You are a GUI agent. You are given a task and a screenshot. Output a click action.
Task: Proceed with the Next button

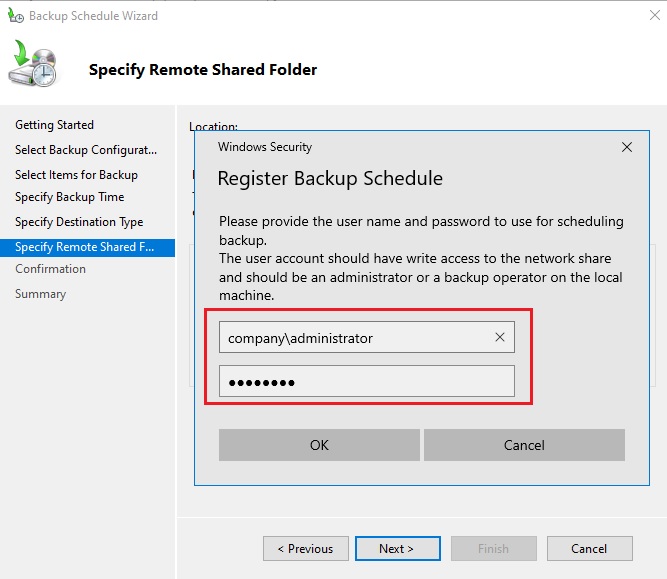(x=396, y=548)
